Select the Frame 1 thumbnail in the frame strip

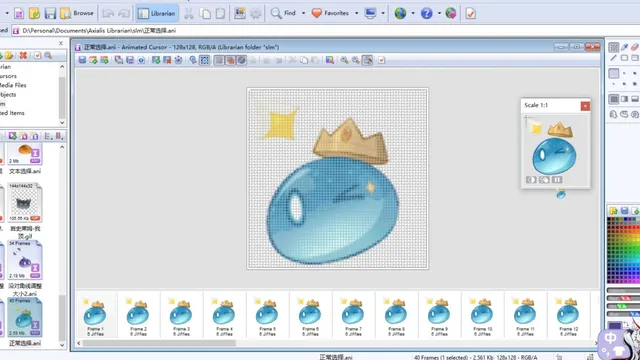96,316
